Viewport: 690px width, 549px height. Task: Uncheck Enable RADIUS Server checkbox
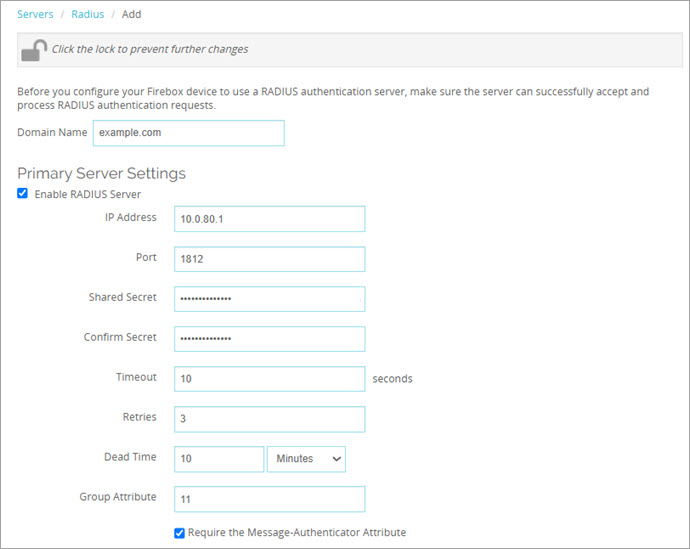click(x=23, y=194)
